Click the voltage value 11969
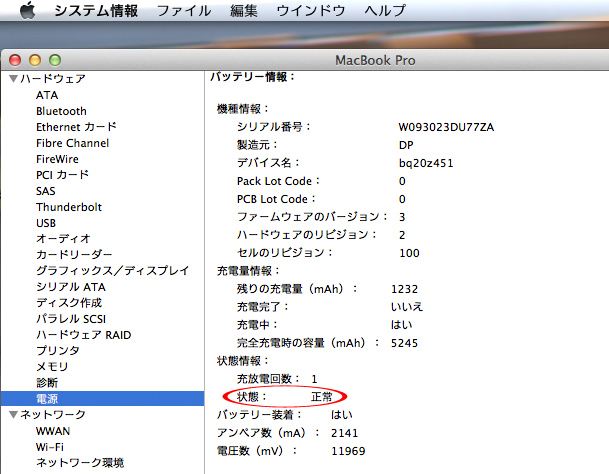 (x=348, y=451)
